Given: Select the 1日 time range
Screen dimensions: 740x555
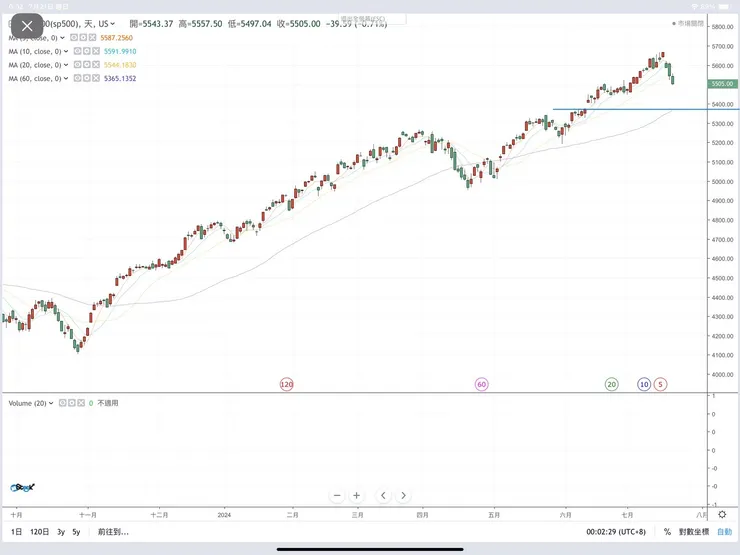Looking at the screenshot, I should point(17,532).
